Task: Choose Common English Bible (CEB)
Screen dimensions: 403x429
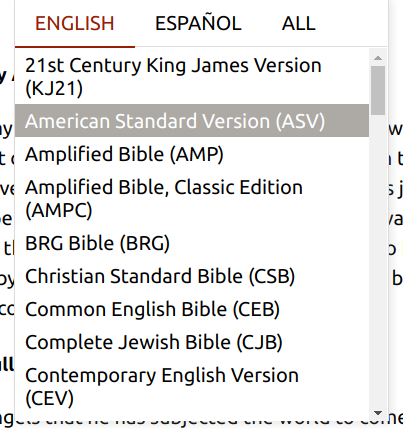Action: click(192, 309)
